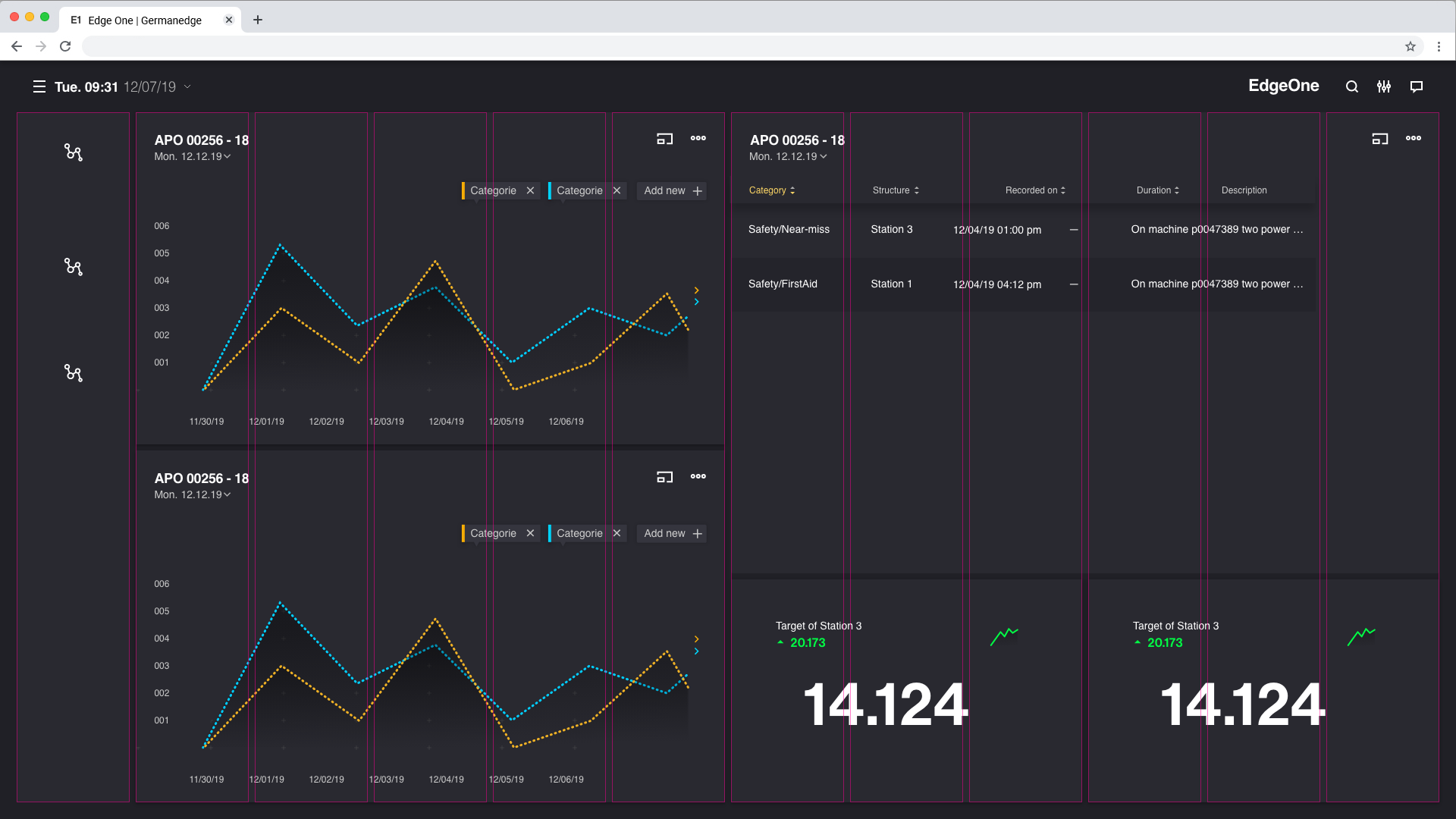Viewport: 1456px width, 819px height.
Task: Open Mon. 12.12.19 dropdown in table panel
Action: (x=789, y=156)
